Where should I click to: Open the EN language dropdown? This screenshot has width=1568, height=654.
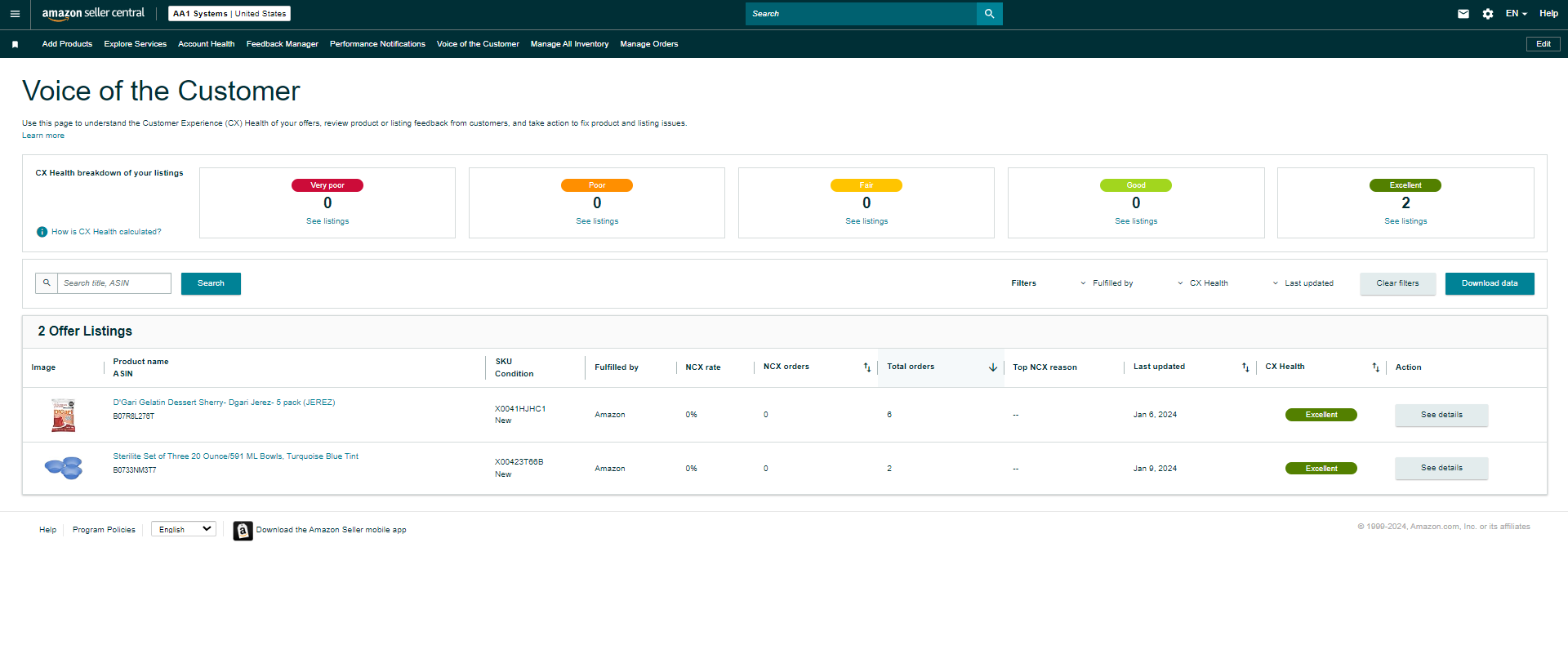pos(1516,14)
